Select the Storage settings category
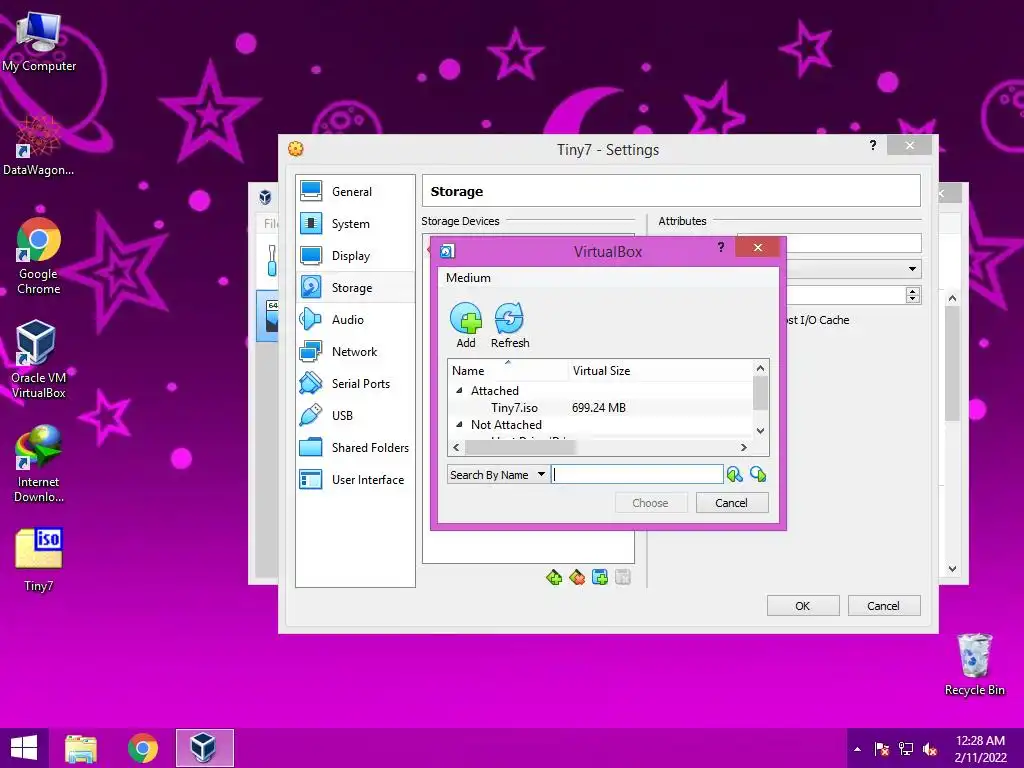1024x768 pixels. point(355,287)
